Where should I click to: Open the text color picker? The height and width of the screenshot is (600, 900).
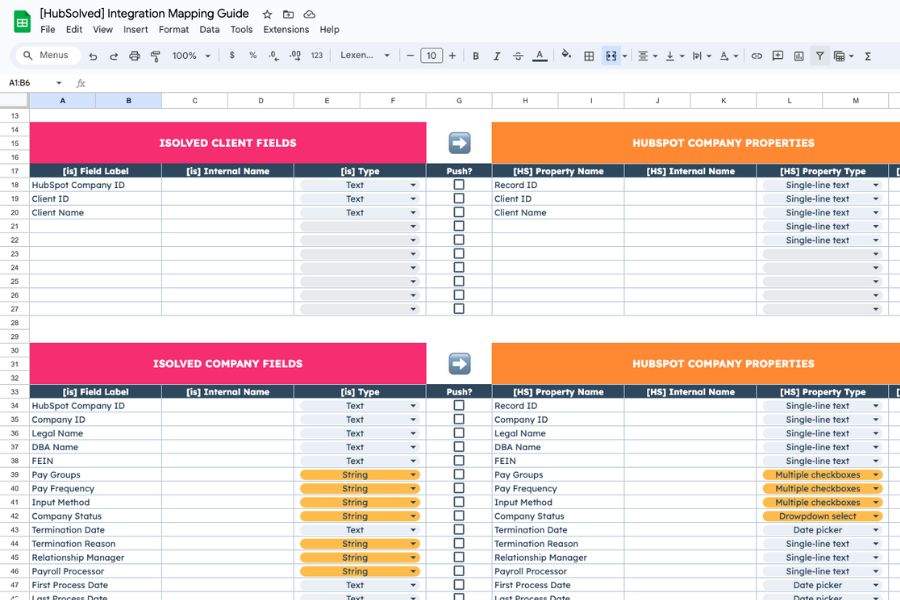pos(540,56)
